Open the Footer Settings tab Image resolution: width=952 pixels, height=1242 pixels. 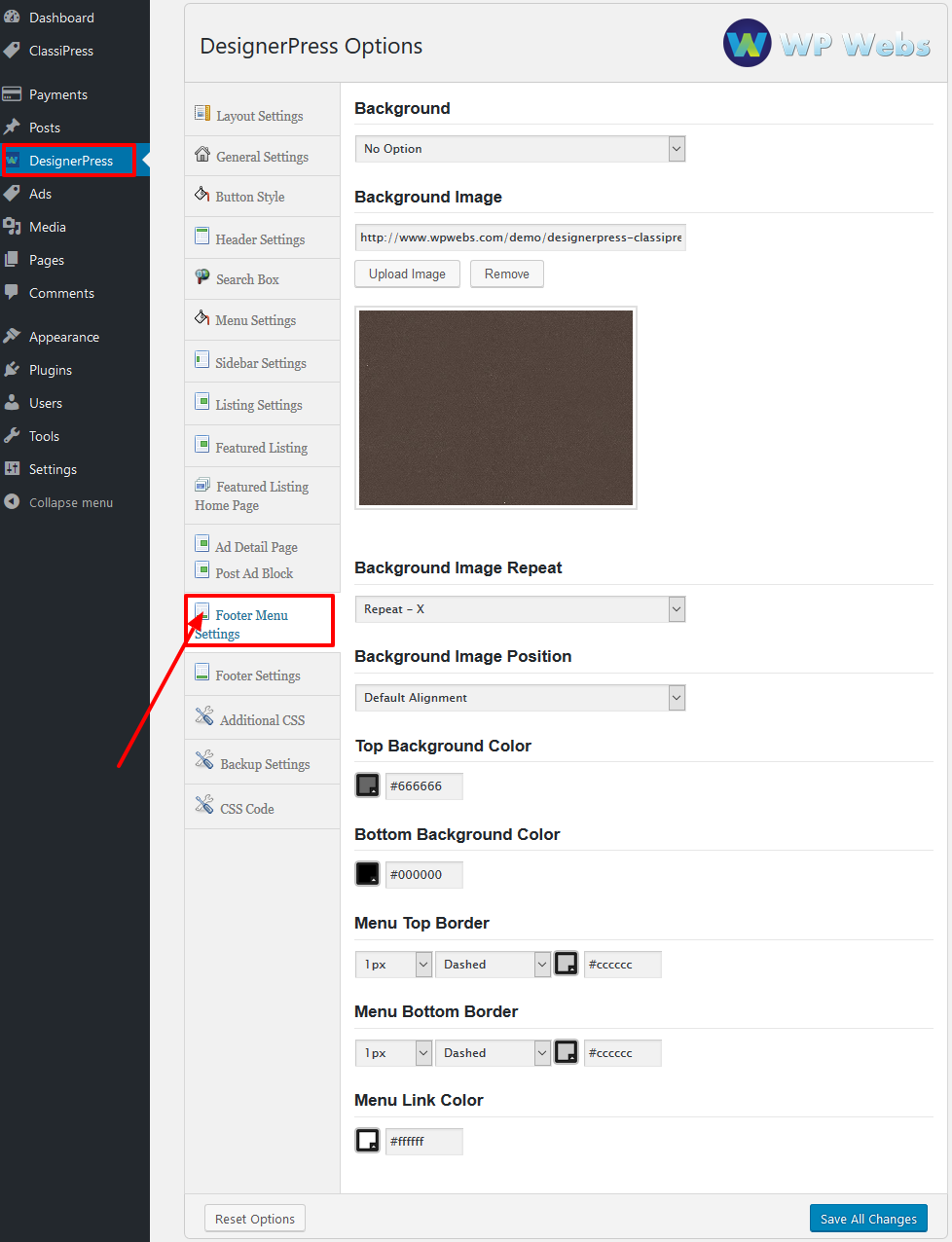262,675
